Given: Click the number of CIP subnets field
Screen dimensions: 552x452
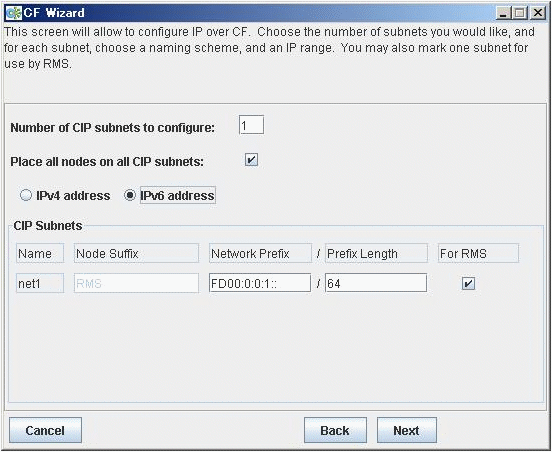Looking at the screenshot, I should 251,125.
